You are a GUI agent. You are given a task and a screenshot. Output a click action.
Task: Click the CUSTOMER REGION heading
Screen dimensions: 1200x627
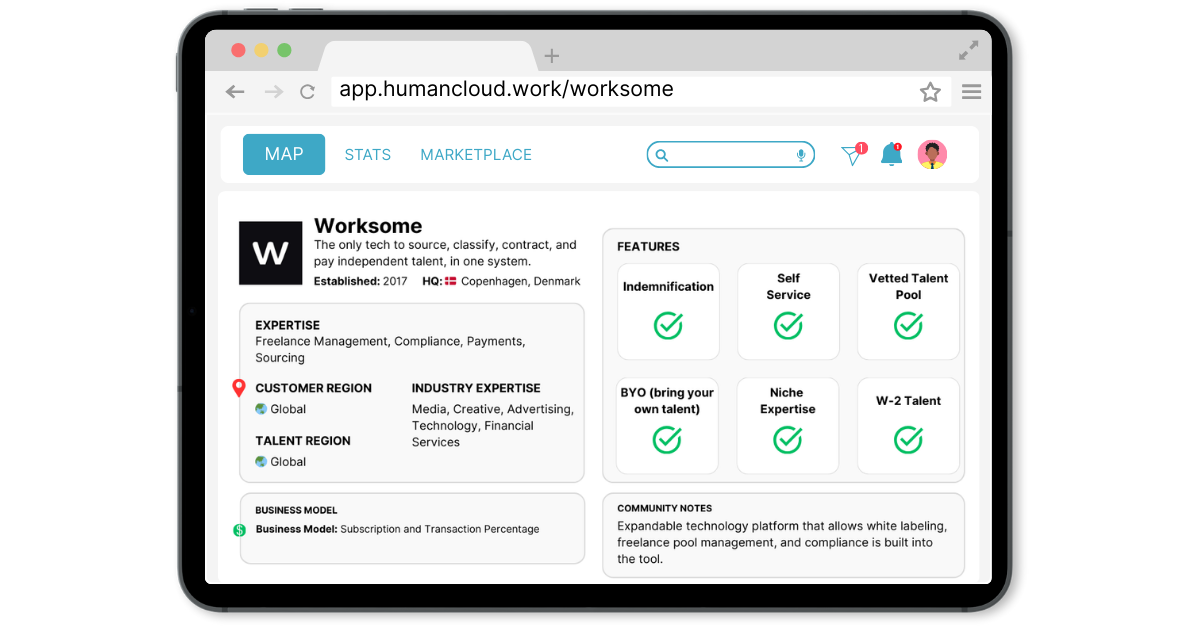click(x=313, y=388)
